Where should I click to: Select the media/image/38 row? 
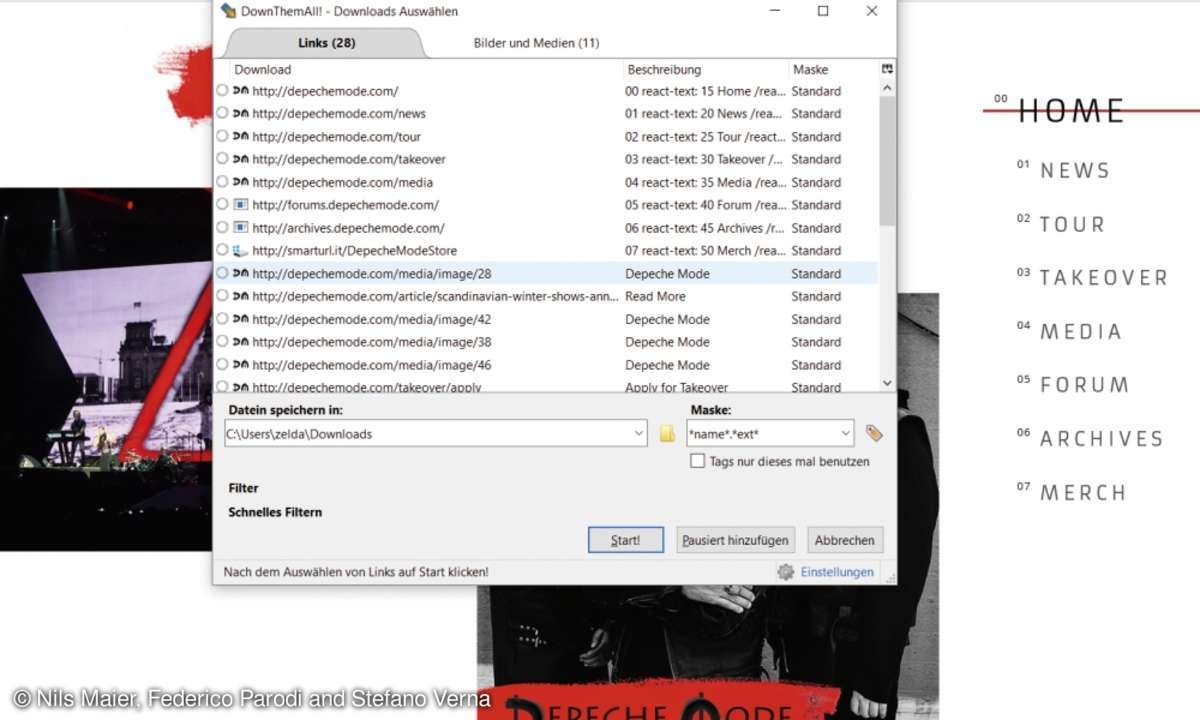coord(546,342)
